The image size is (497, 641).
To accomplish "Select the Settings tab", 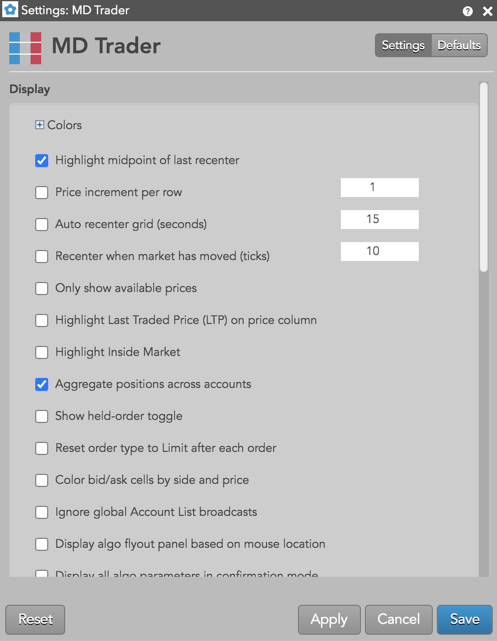I will tap(403, 45).
